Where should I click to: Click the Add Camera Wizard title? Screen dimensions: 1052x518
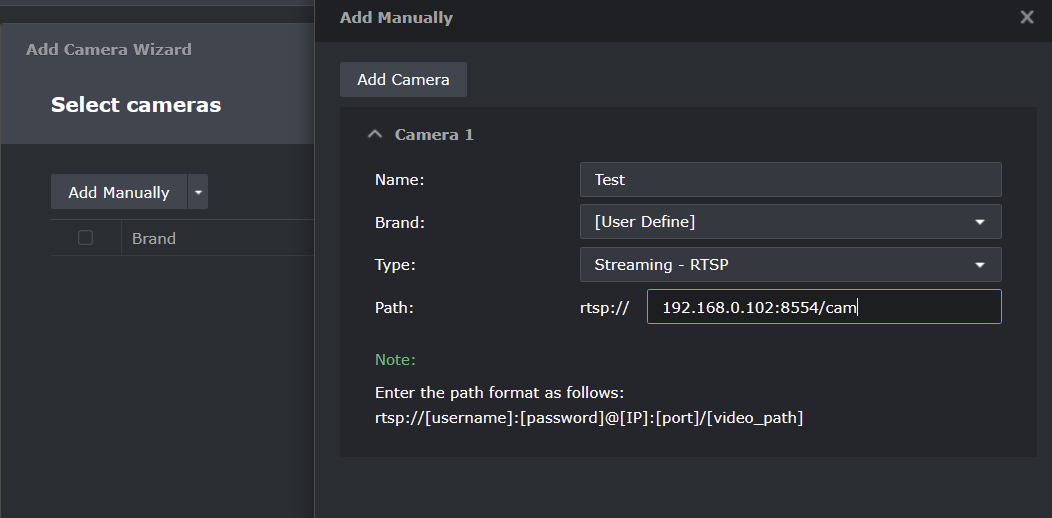[x=109, y=49]
